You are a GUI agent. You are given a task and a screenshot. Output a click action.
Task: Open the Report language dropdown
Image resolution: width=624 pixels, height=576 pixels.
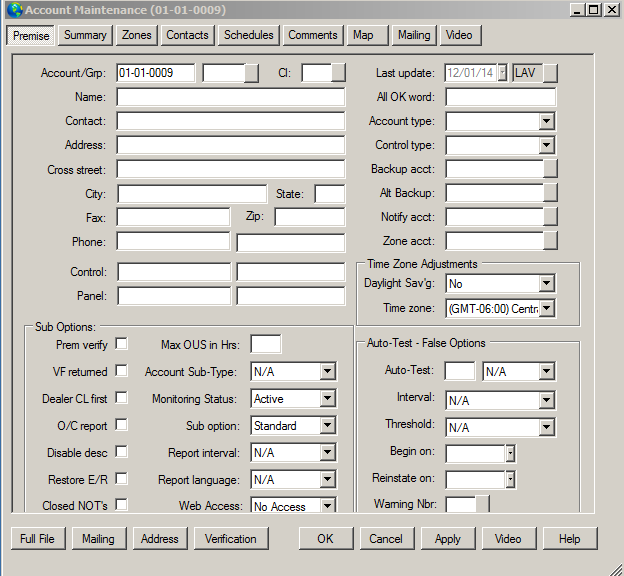327,480
